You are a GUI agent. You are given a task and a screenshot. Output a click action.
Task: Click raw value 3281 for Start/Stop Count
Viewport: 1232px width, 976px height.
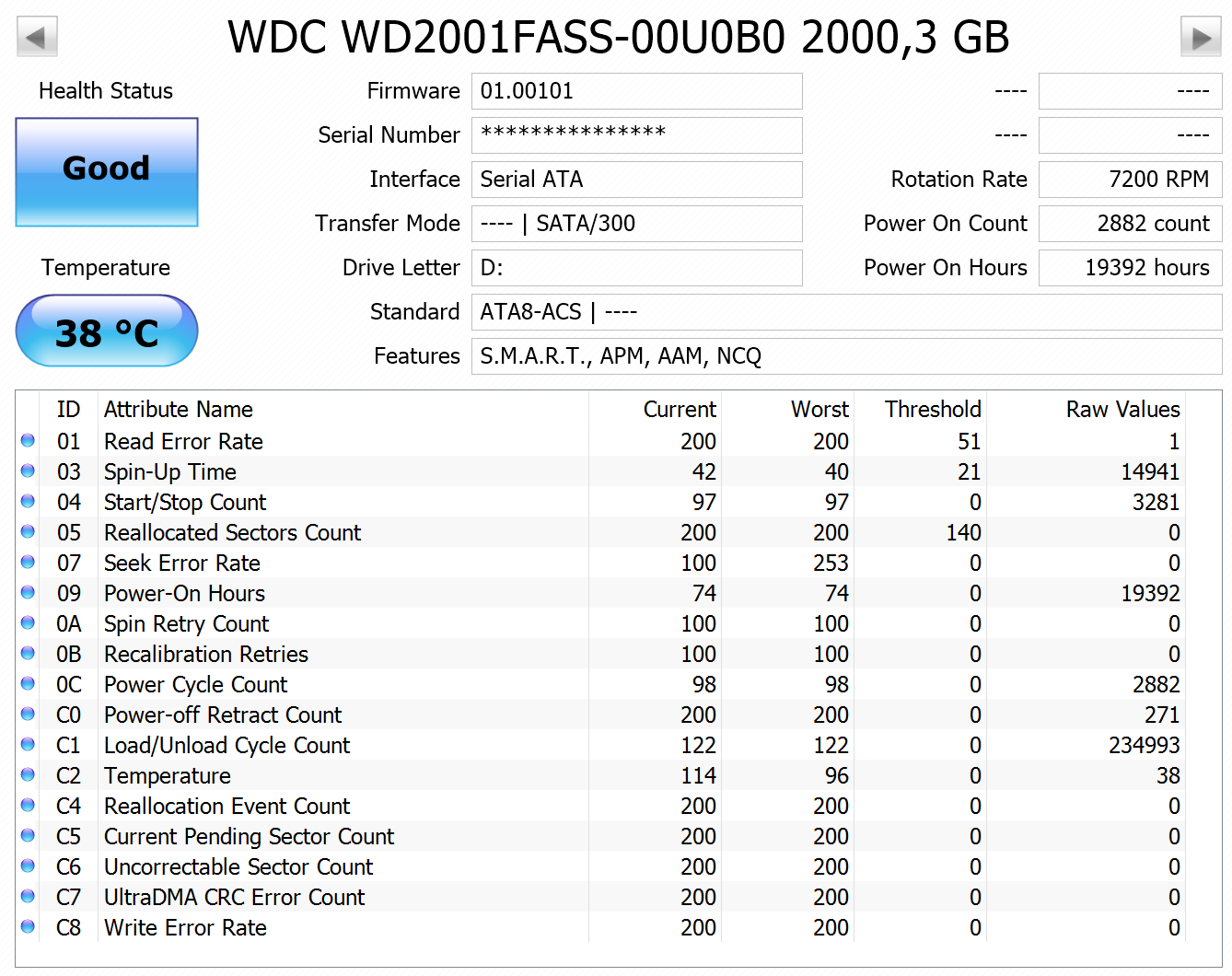[x=1156, y=503]
